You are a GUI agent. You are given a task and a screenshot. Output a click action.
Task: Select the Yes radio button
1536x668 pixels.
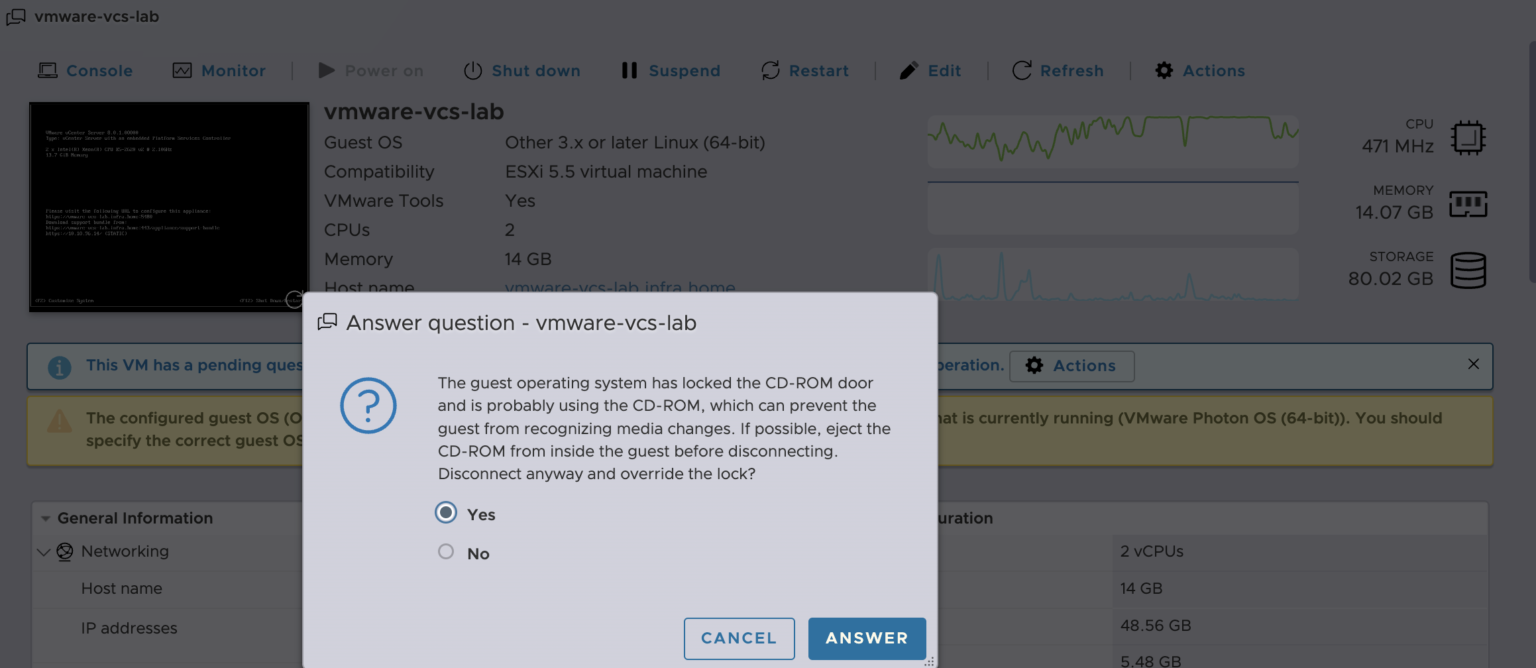tap(445, 512)
